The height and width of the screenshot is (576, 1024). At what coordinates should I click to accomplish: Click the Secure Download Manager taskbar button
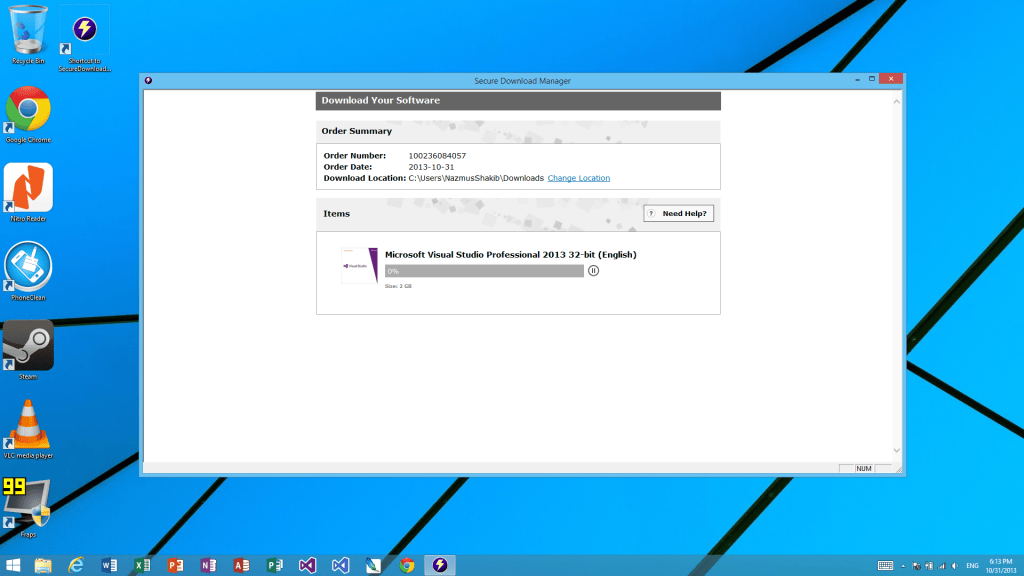pyautogui.click(x=440, y=565)
